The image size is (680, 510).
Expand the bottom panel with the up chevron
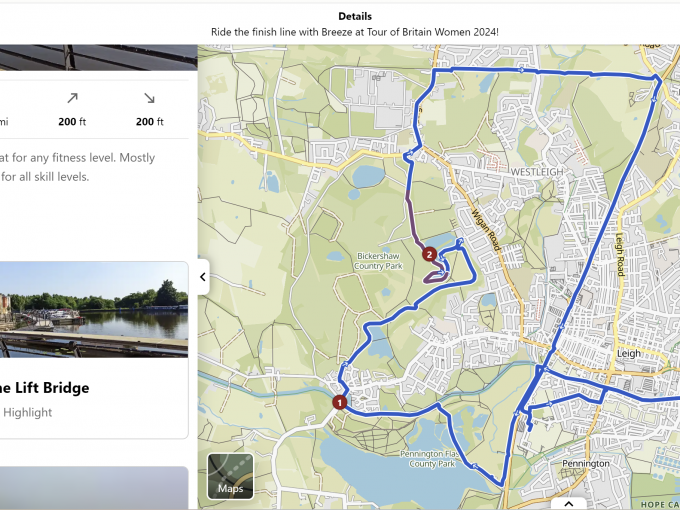pos(569,503)
